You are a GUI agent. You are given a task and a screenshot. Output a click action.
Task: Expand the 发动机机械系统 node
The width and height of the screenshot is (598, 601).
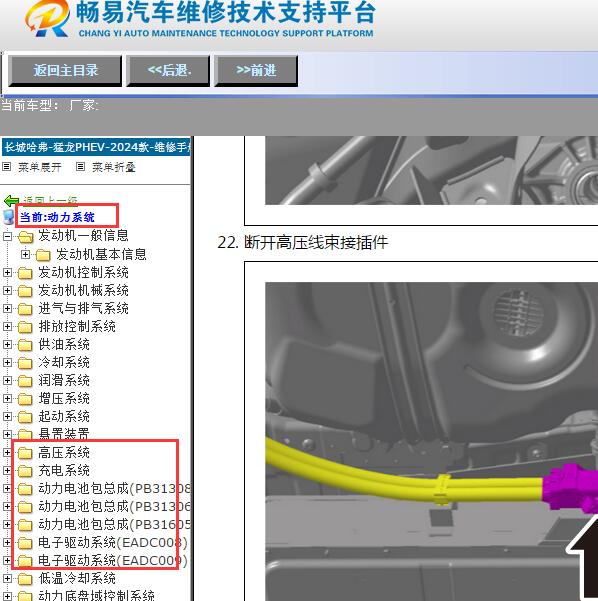pos(7,291)
